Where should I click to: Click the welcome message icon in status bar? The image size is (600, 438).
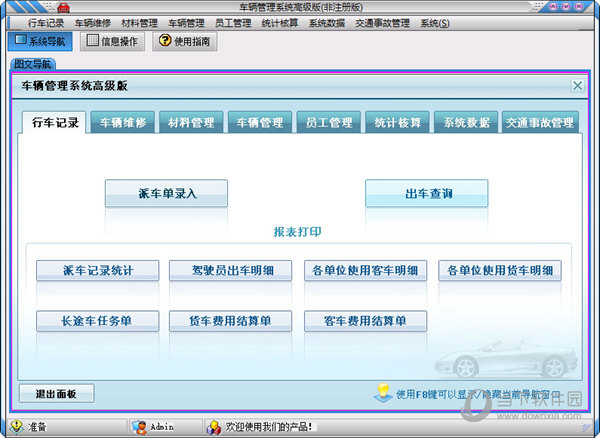tap(214, 427)
